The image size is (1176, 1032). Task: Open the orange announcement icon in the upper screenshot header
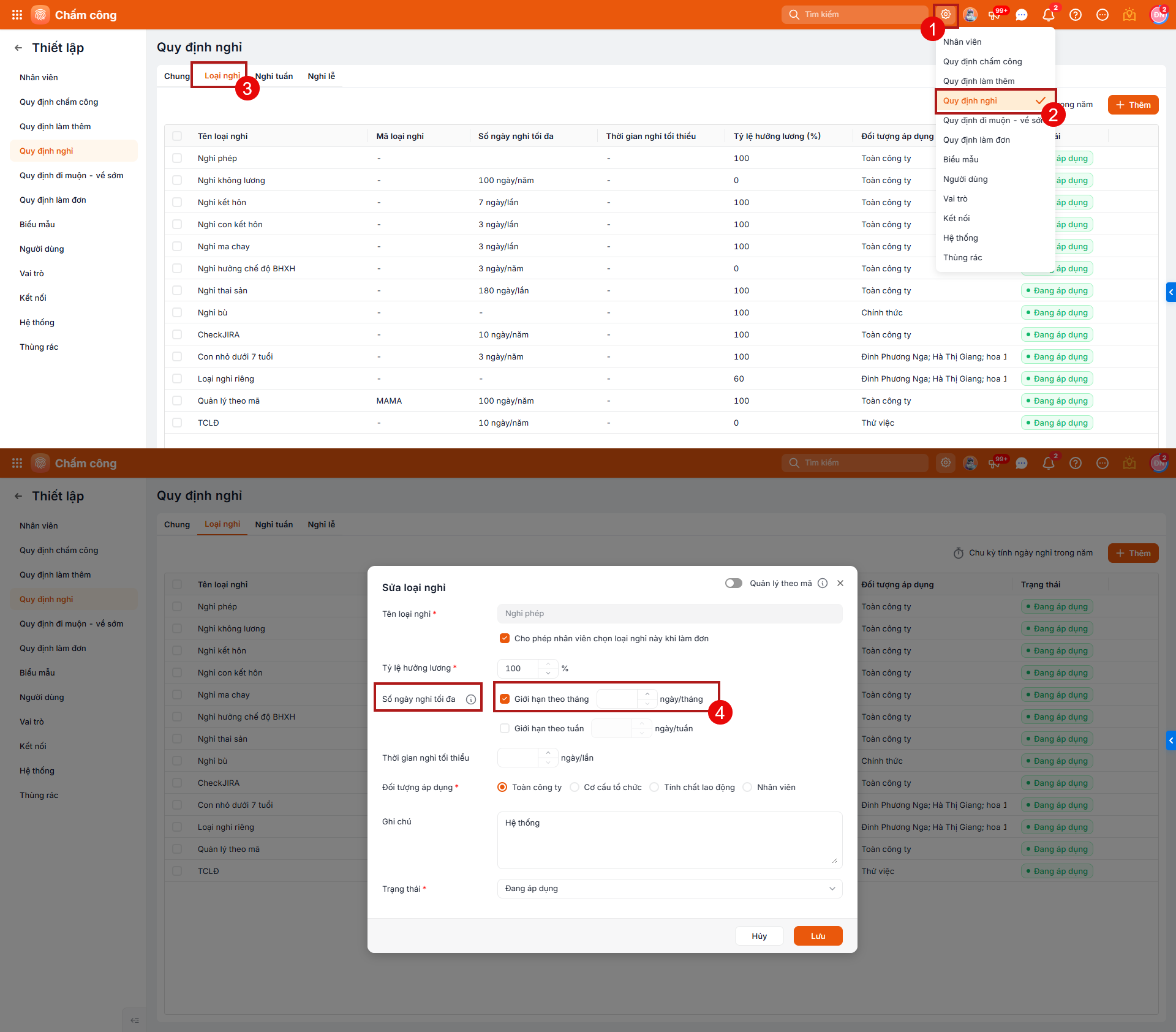[x=1129, y=15]
